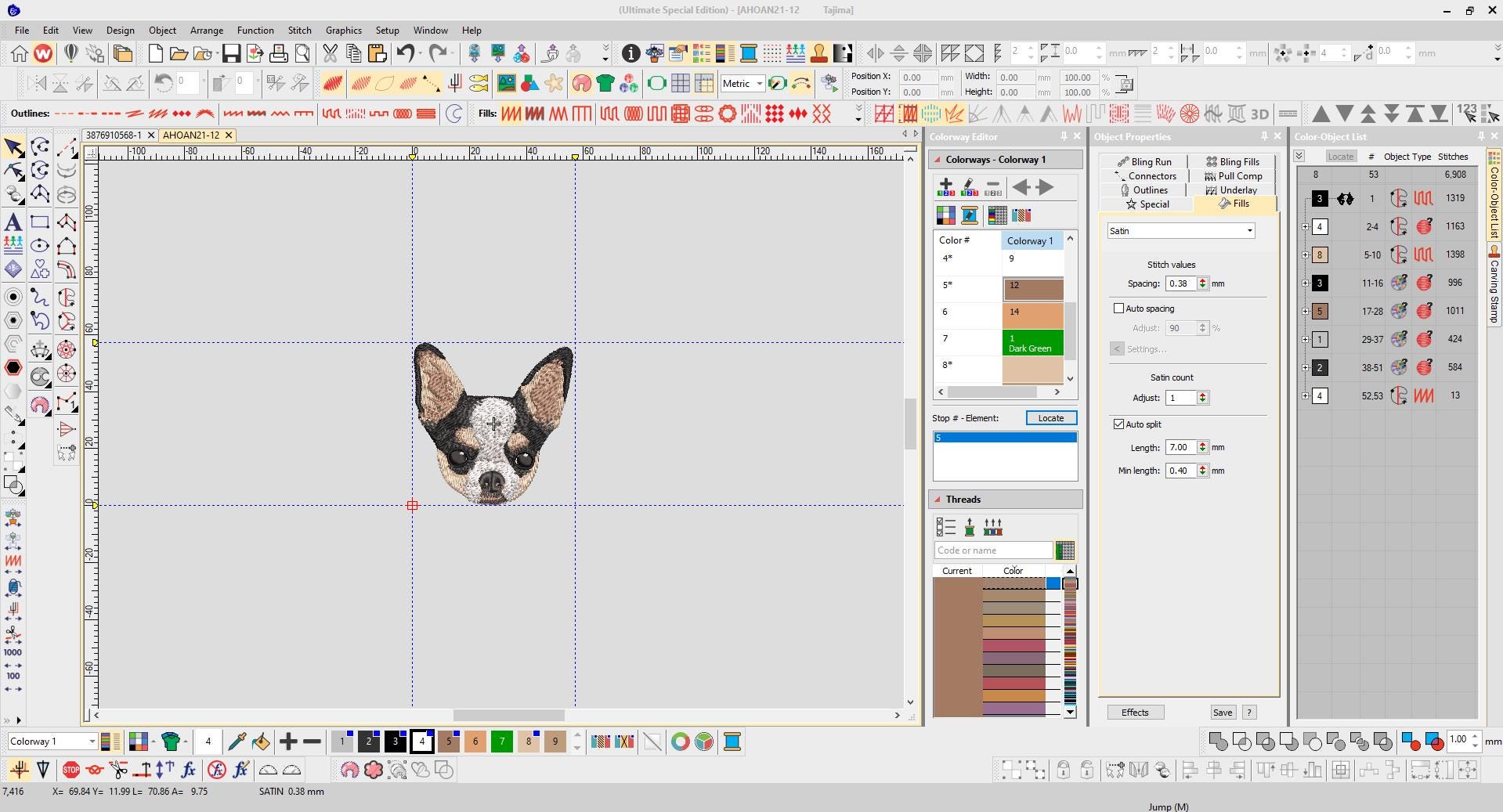This screenshot has height=812, width=1503.
Task: Click the design information 'i' icon
Action: tap(630, 53)
